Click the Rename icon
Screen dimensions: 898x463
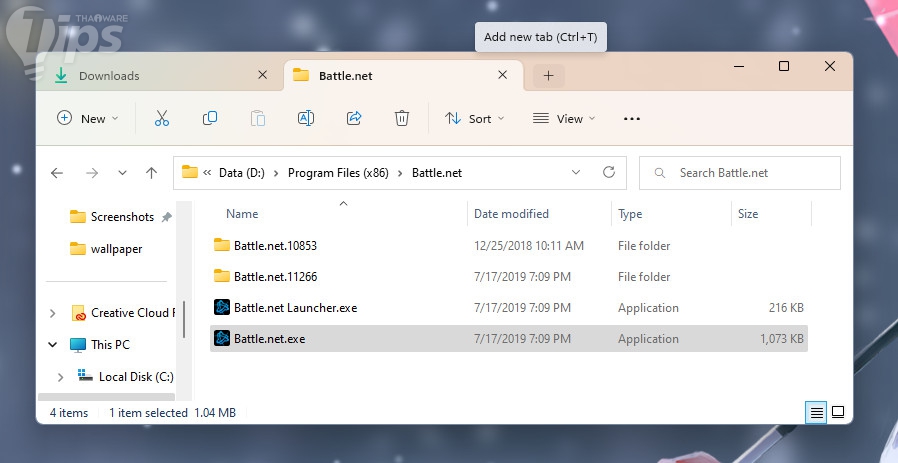click(x=306, y=119)
